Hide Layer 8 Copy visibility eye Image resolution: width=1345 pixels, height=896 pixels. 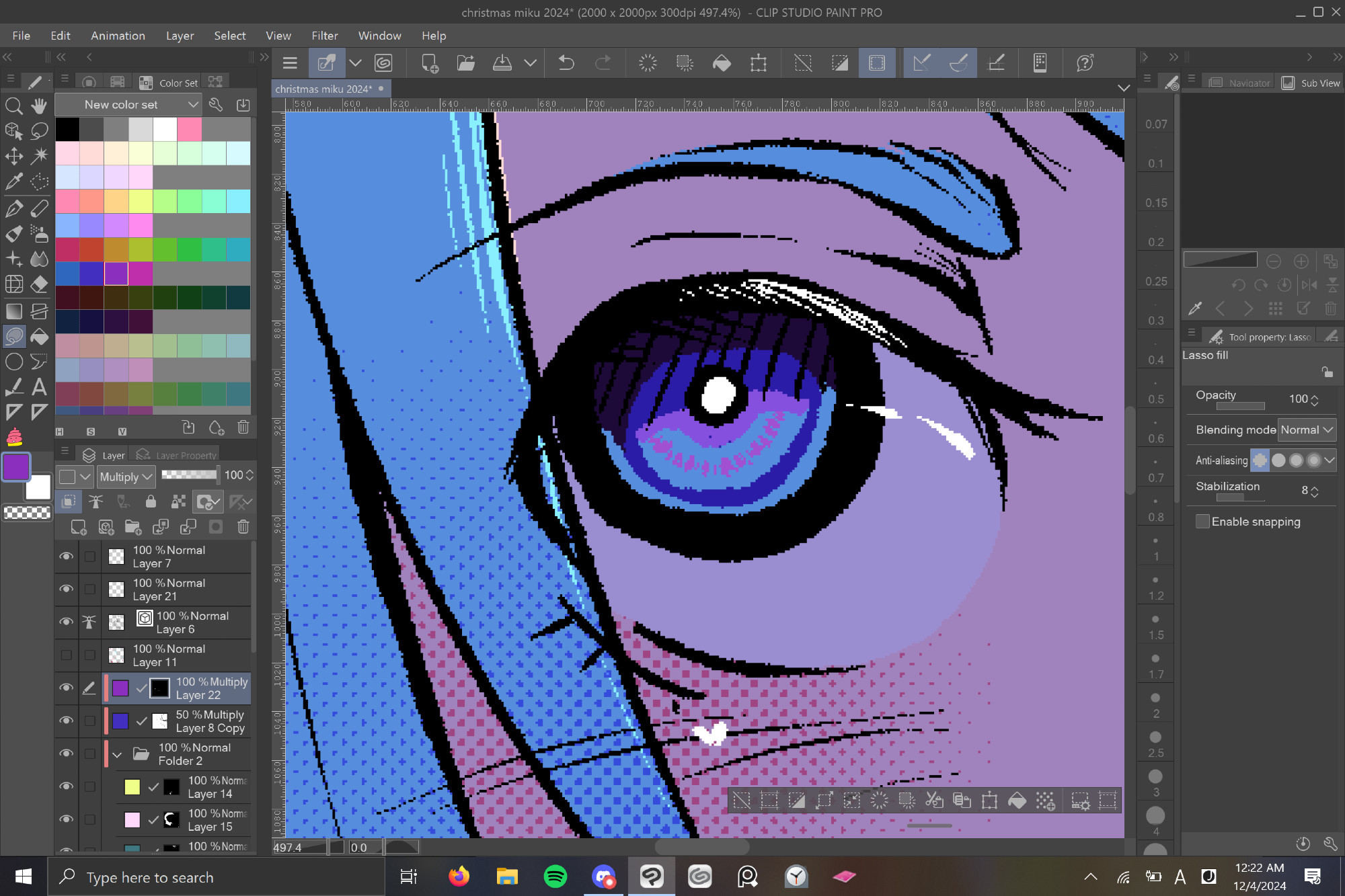(x=66, y=721)
